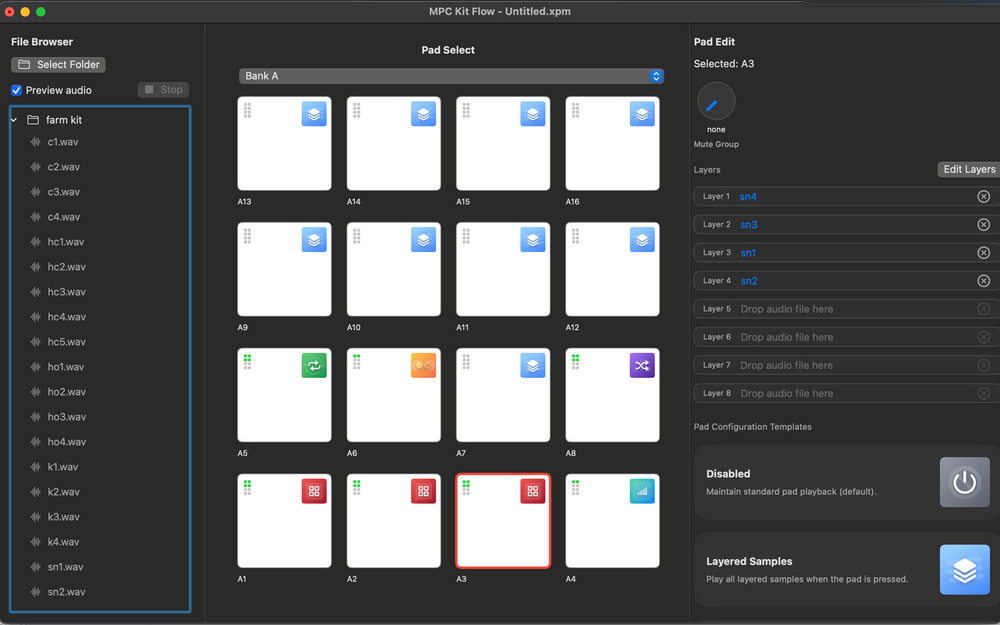Open the Bank A dropdown
The width and height of the screenshot is (1000, 625).
[x=449, y=74]
